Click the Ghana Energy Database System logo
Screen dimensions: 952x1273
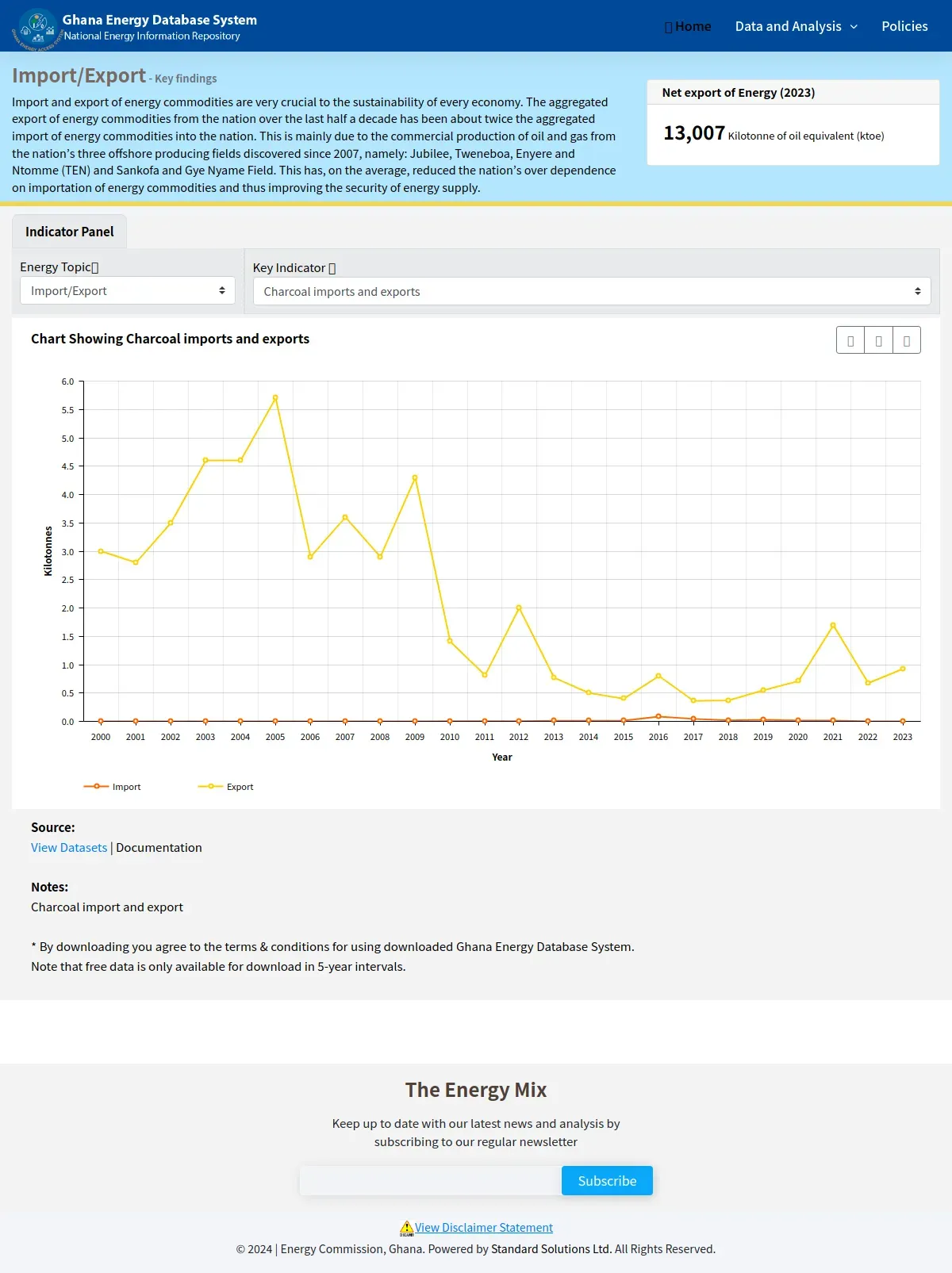point(37,29)
